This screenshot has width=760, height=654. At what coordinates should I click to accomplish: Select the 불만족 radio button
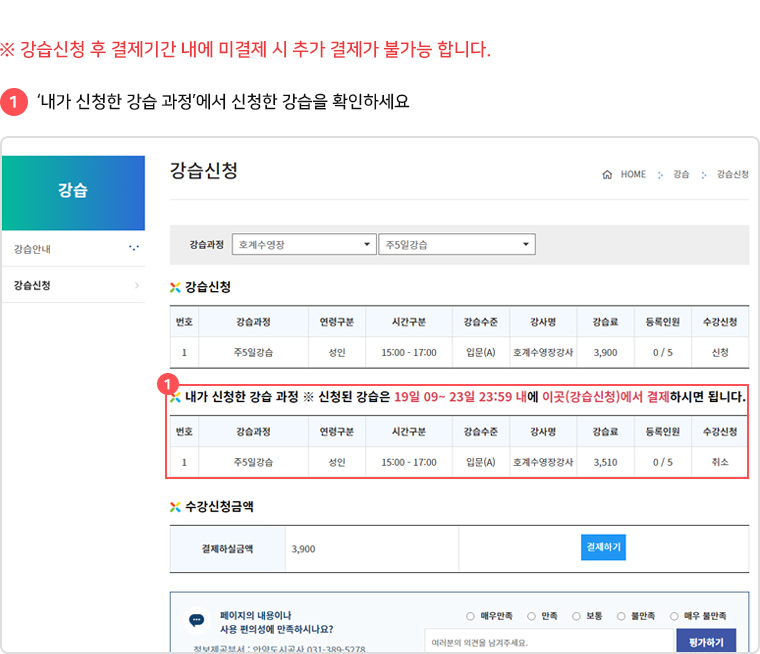click(x=621, y=616)
